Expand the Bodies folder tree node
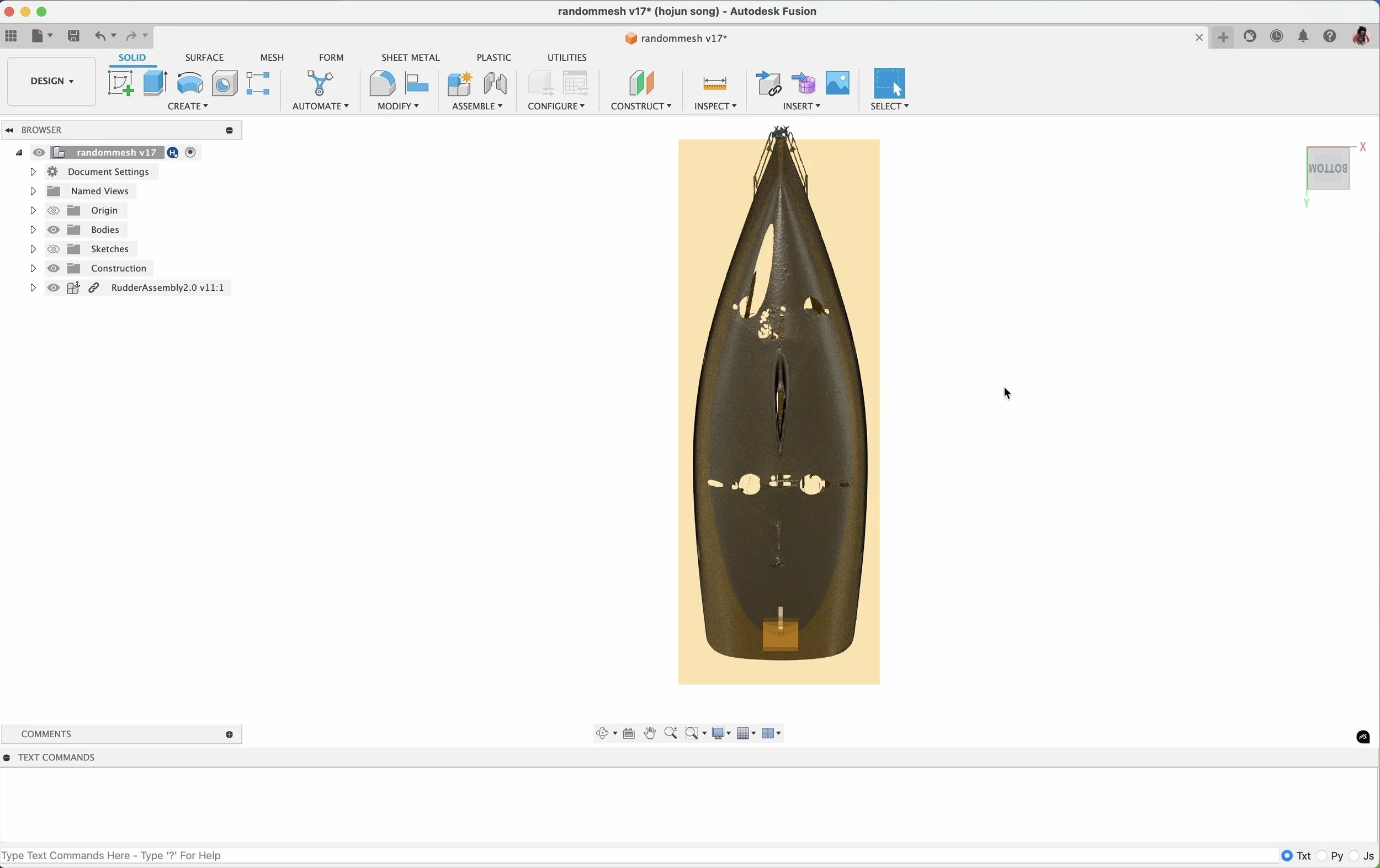 coord(33,230)
